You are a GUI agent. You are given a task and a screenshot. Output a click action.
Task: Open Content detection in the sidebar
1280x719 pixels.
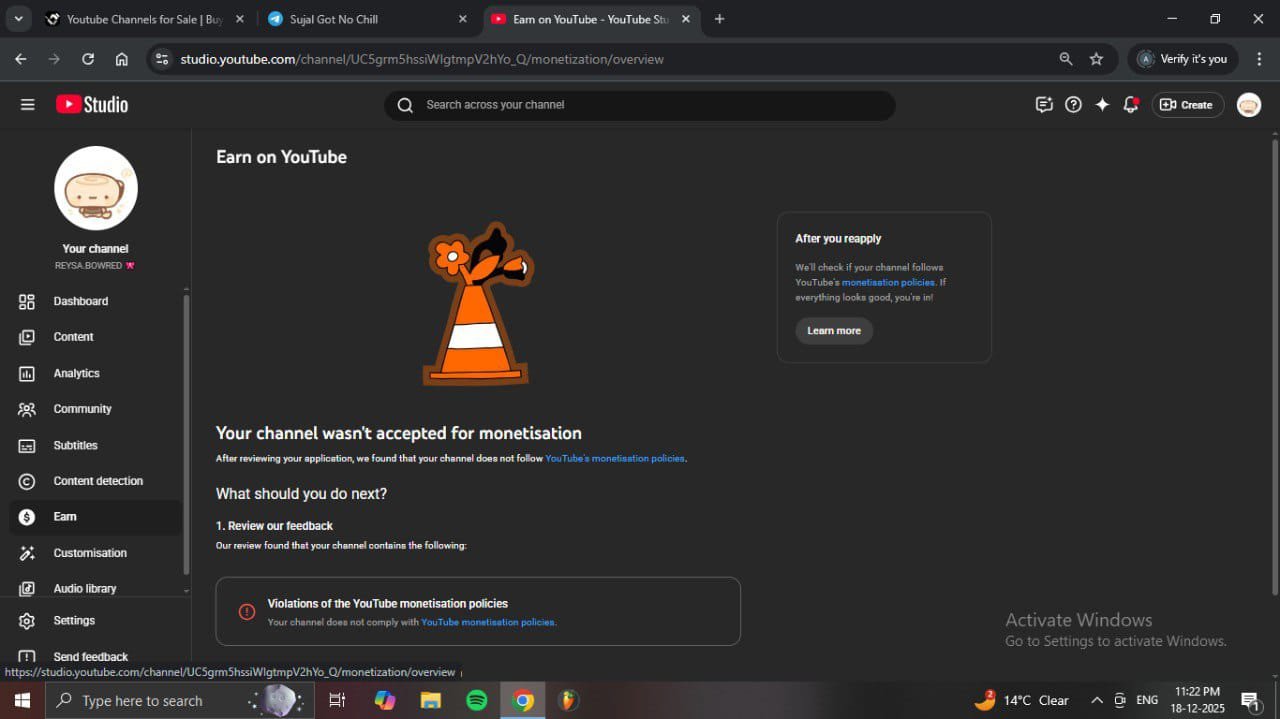click(98, 481)
